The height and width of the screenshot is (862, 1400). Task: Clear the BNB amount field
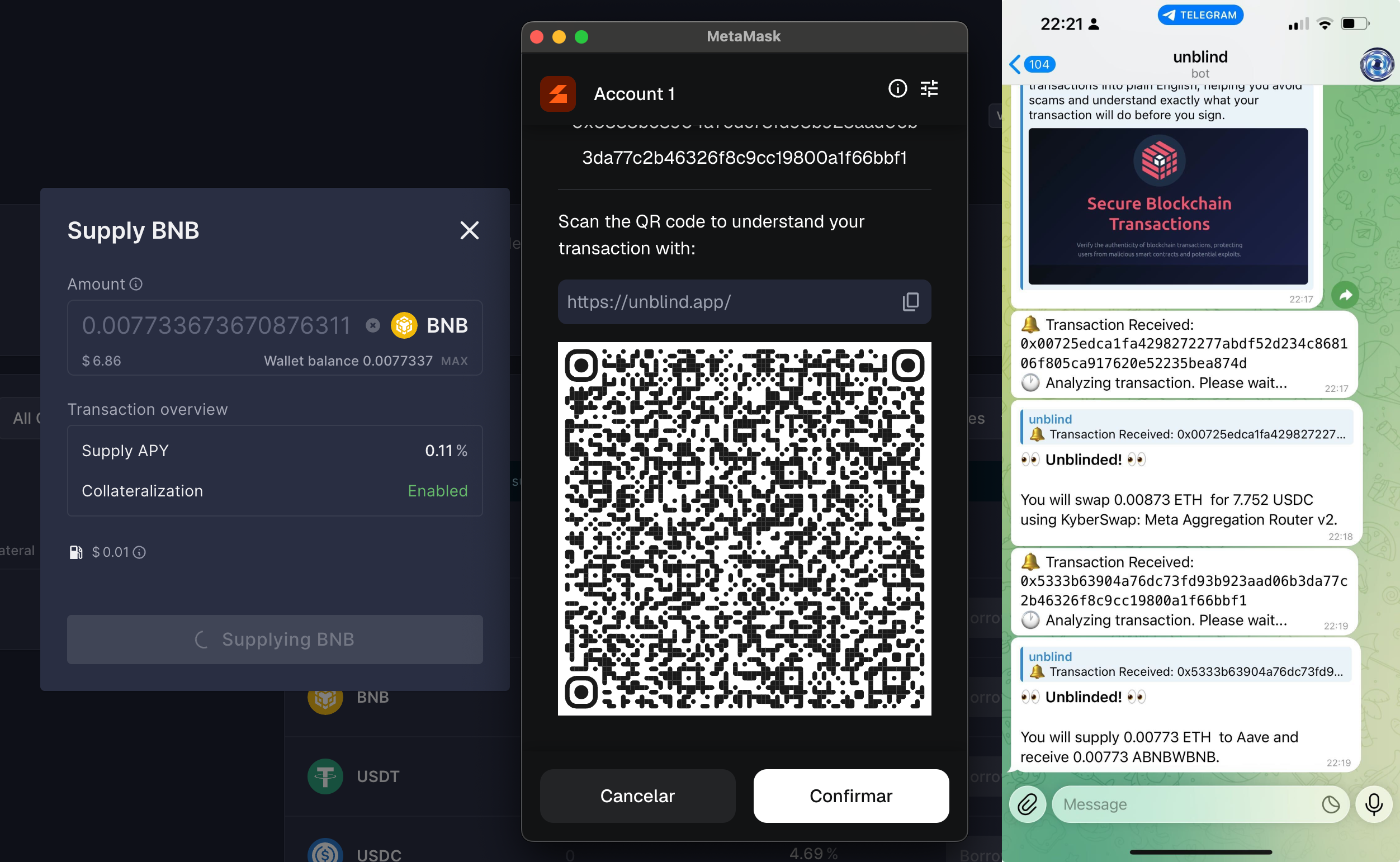coord(373,325)
